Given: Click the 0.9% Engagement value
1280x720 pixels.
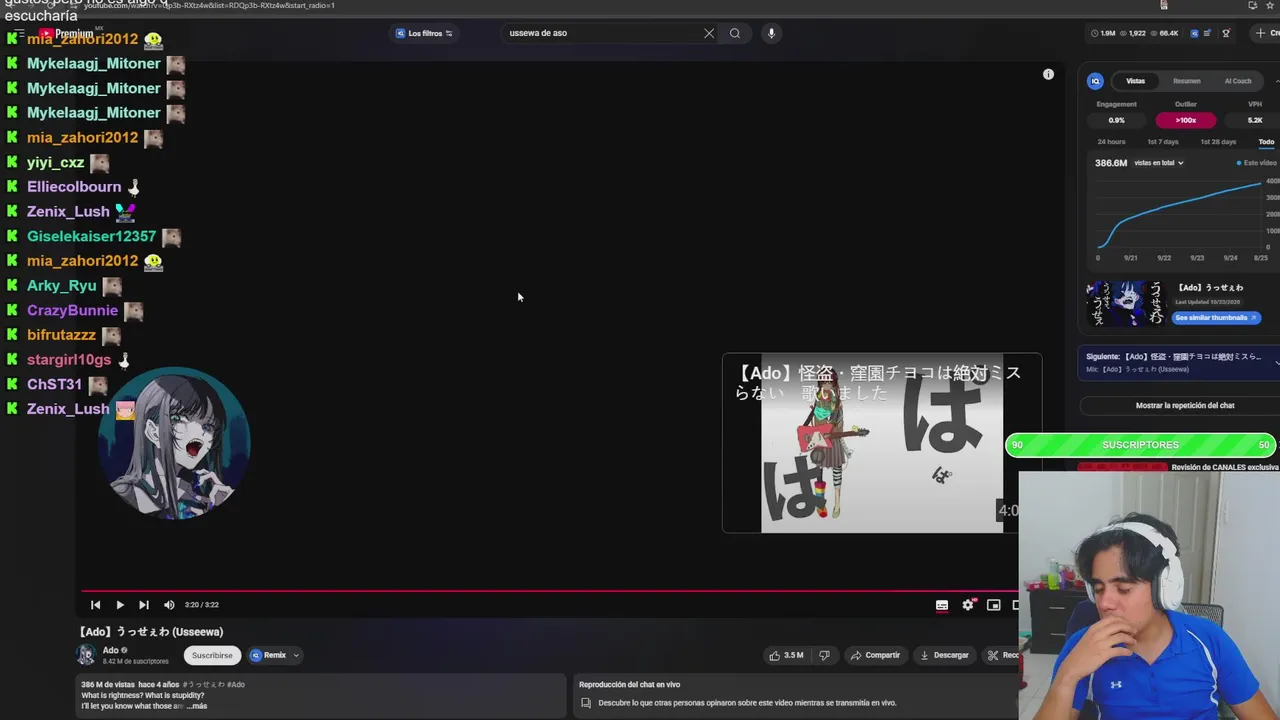Looking at the screenshot, I should tap(1116, 120).
